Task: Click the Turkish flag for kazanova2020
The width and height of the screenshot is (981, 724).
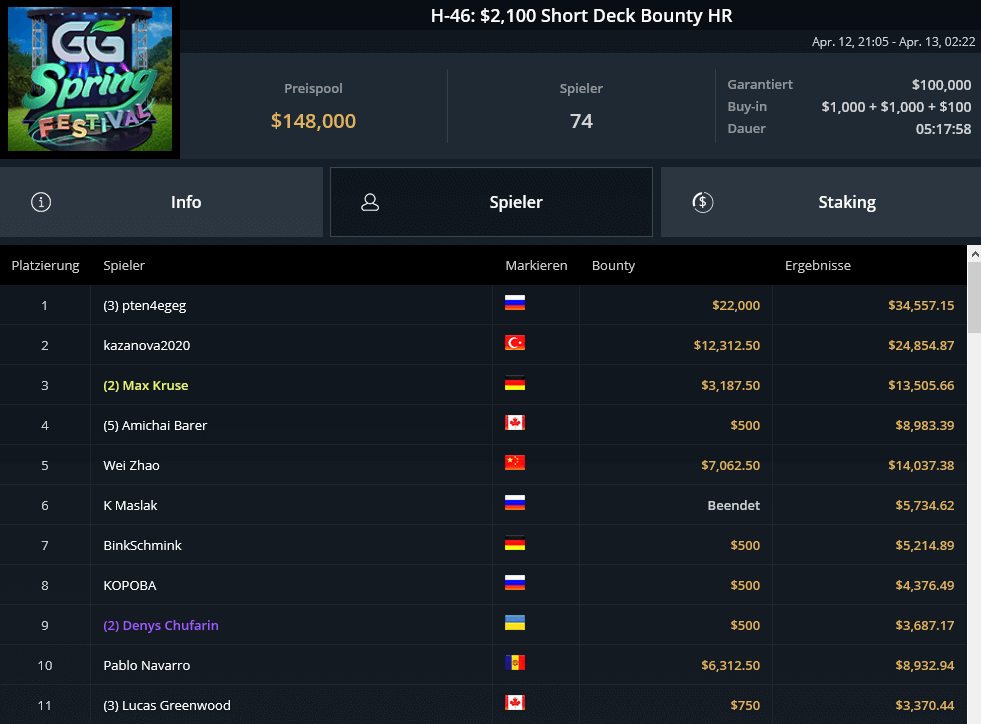Action: click(515, 343)
